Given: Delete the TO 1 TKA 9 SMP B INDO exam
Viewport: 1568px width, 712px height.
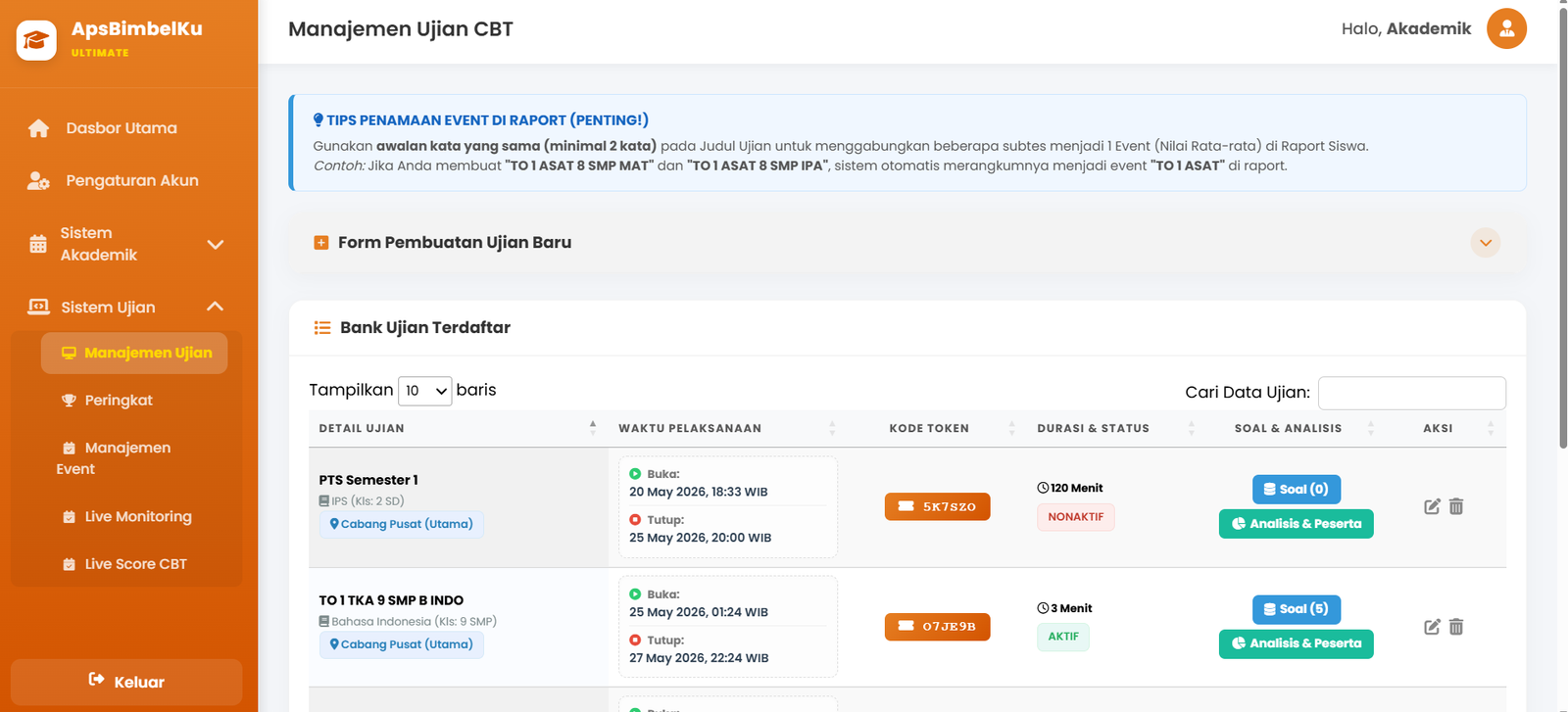Looking at the screenshot, I should pyautogui.click(x=1456, y=627).
